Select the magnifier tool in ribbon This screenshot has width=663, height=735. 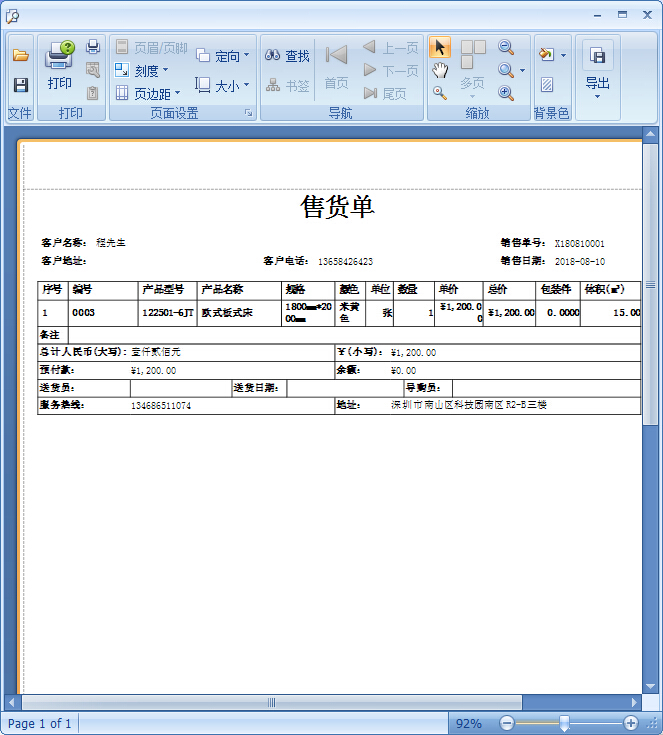click(x=440, y=93)
